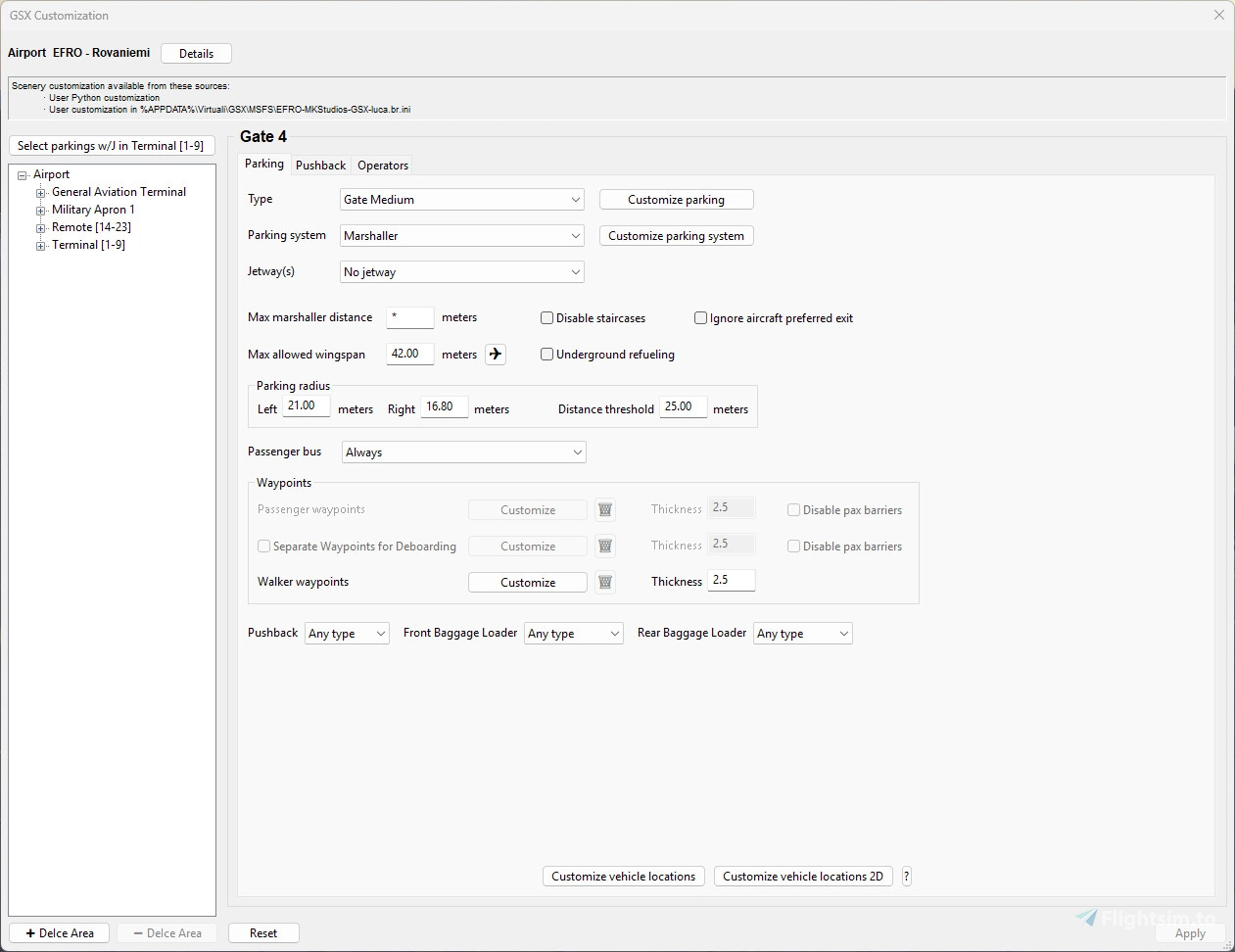Open Customize vehicle locations 2D

(x=803, y=876)
